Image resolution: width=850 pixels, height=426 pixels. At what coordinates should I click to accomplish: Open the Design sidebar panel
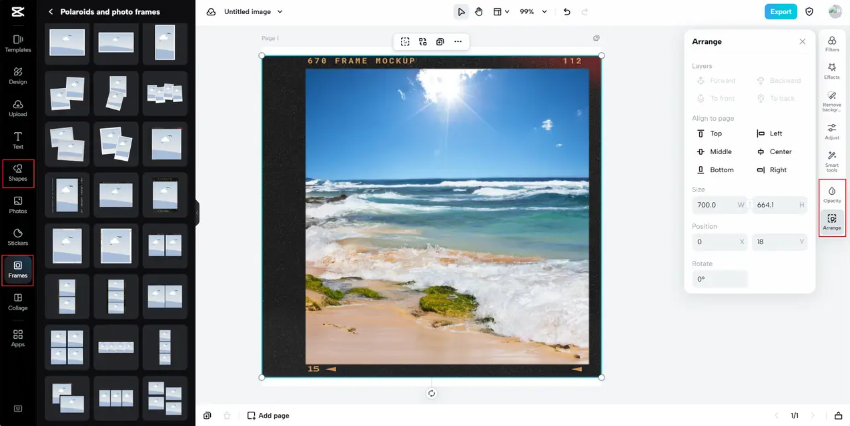coord(18,76)
